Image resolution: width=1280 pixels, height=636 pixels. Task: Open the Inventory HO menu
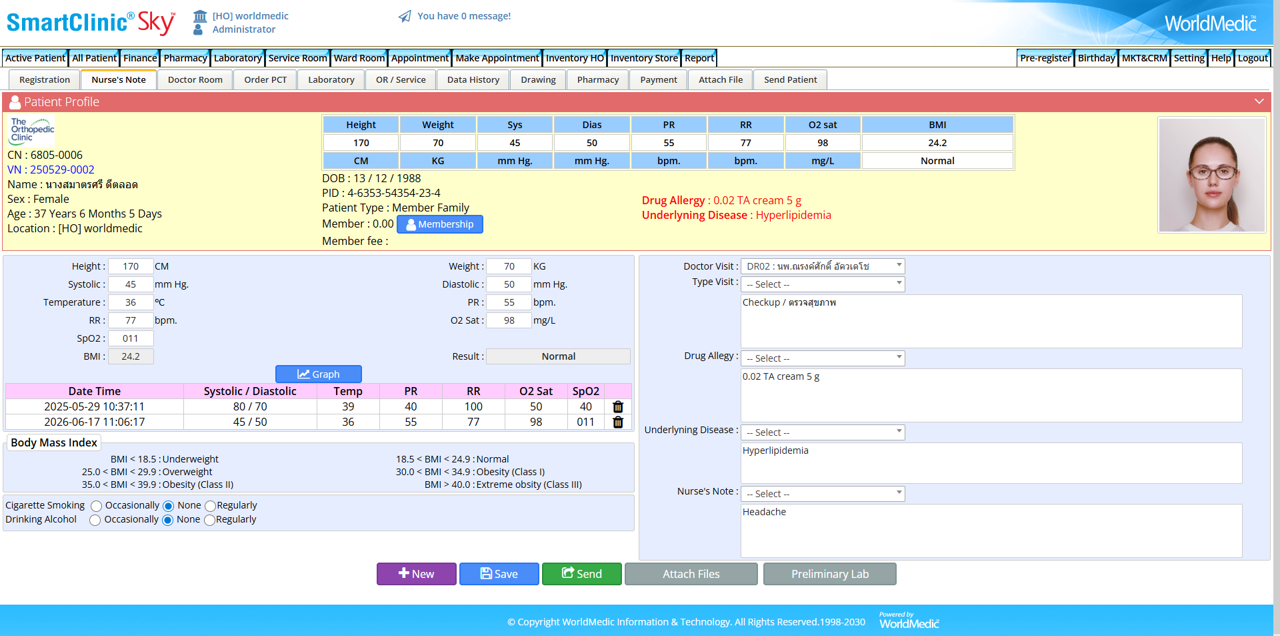(x=575, y=58)
